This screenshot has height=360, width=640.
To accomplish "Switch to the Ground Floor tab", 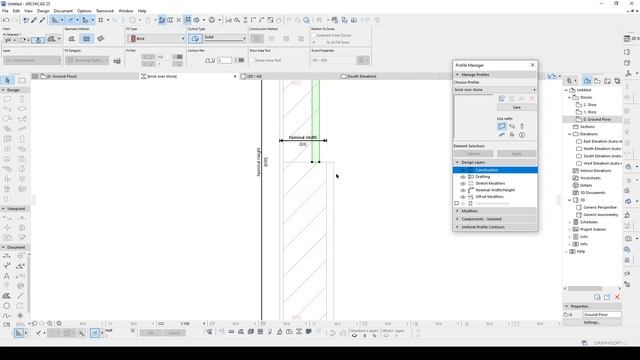I will (x=85, y=76).
